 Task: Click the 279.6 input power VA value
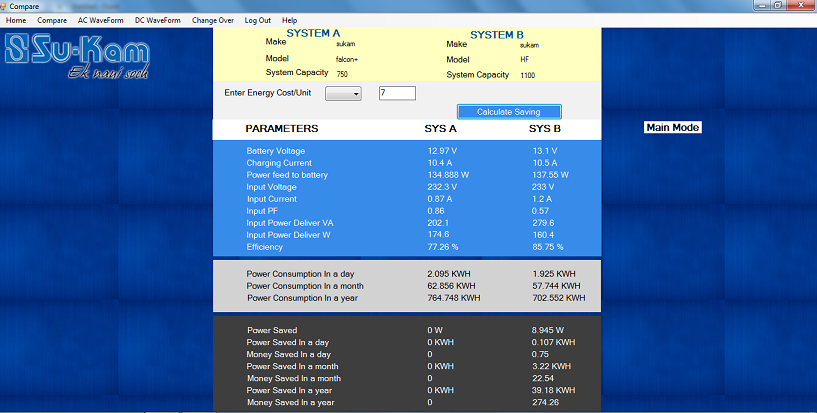[x=543, y=223]
